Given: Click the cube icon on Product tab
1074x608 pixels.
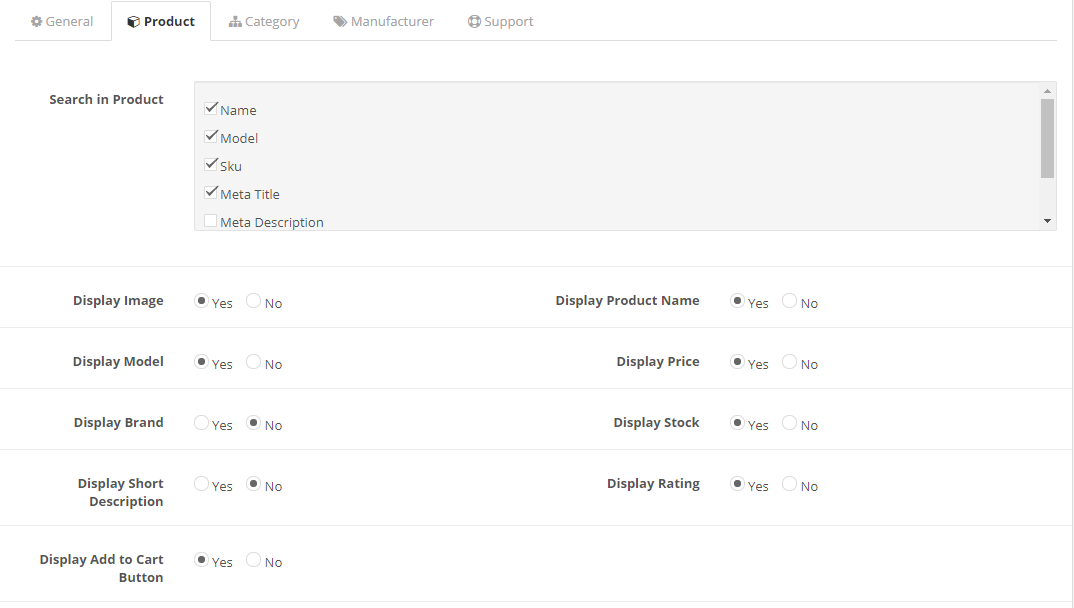Looking at the screenshot, I should (134, 21).
